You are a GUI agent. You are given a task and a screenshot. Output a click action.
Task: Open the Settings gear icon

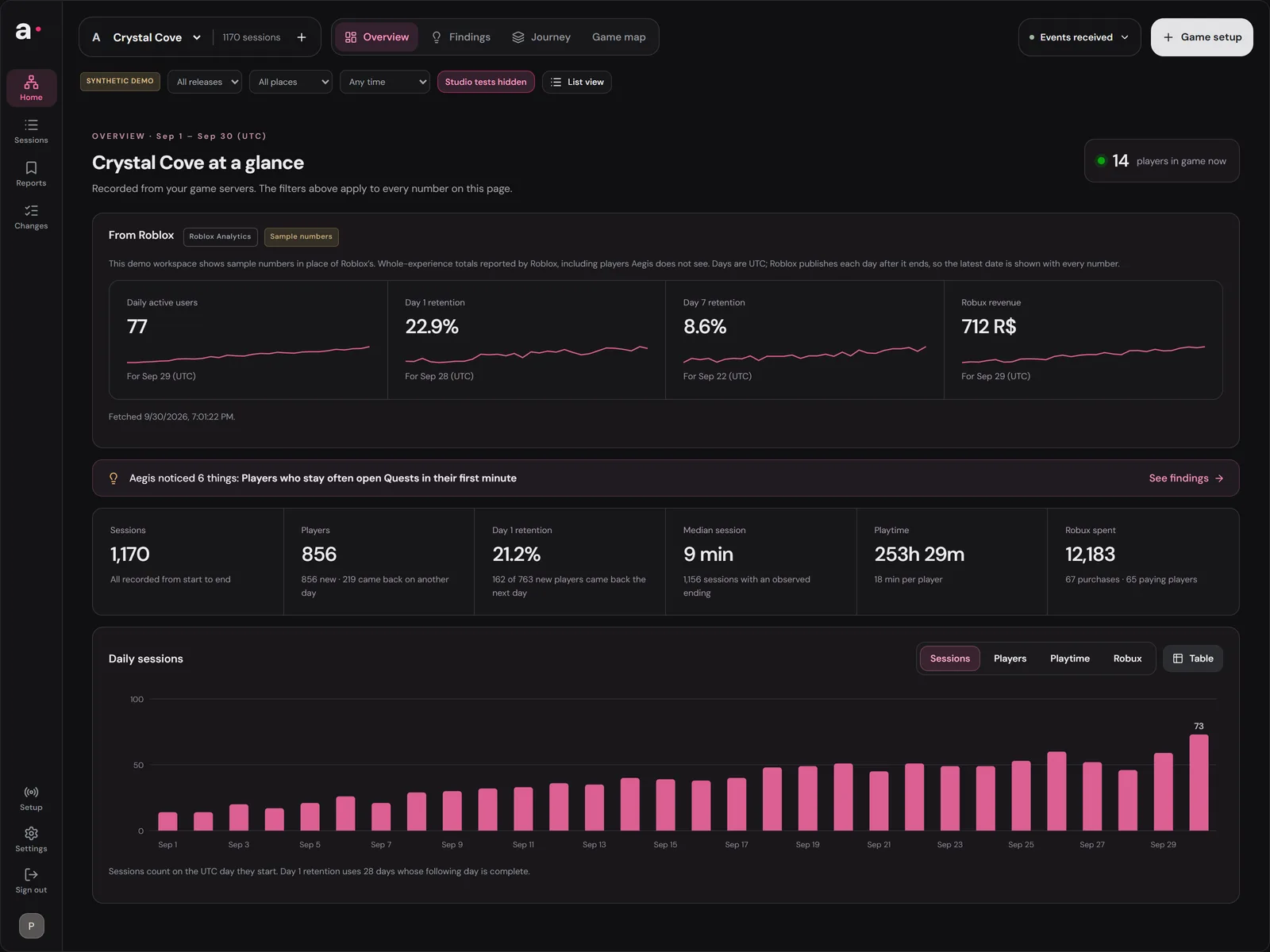[31, 839]
